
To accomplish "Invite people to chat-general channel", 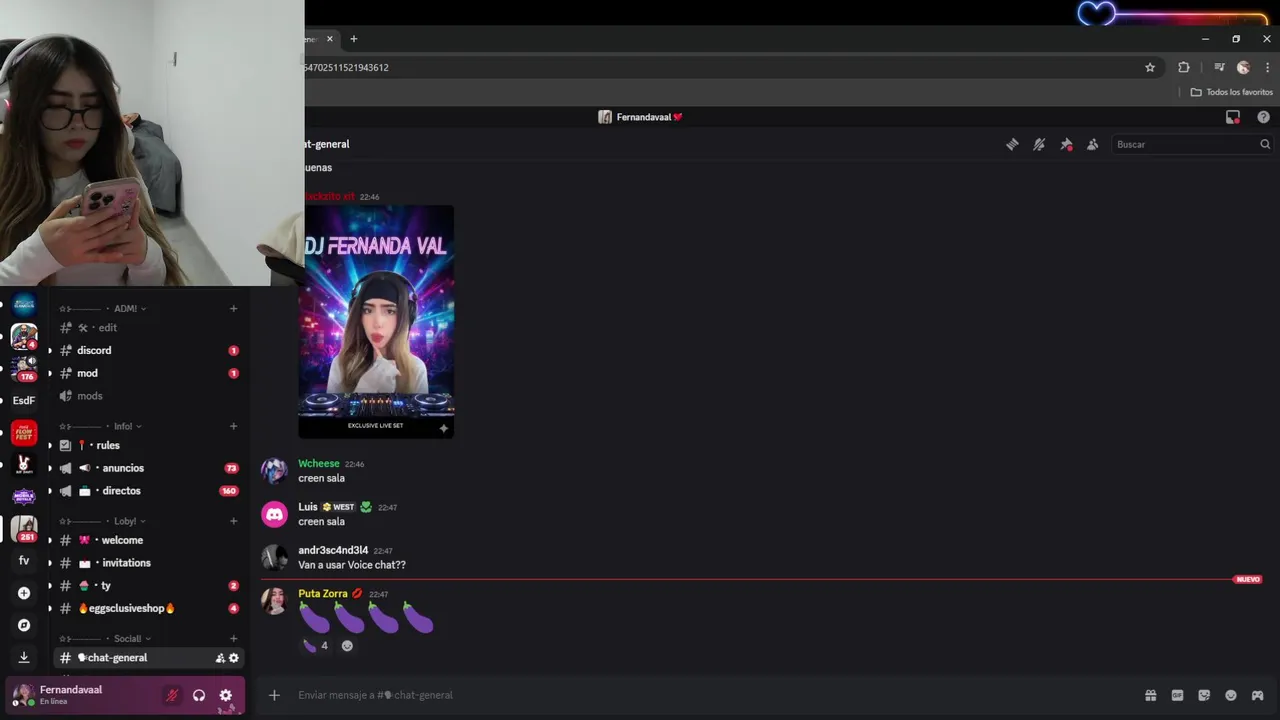I will click(220, 658).
